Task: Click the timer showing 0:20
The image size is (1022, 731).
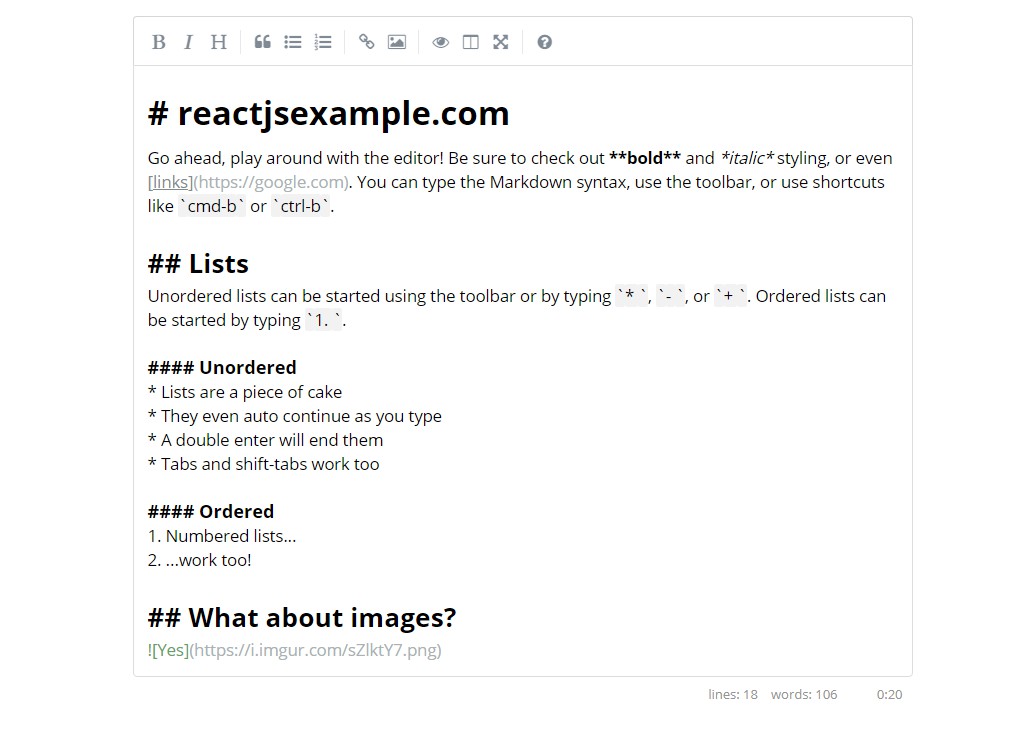Action: coord(888,694)
